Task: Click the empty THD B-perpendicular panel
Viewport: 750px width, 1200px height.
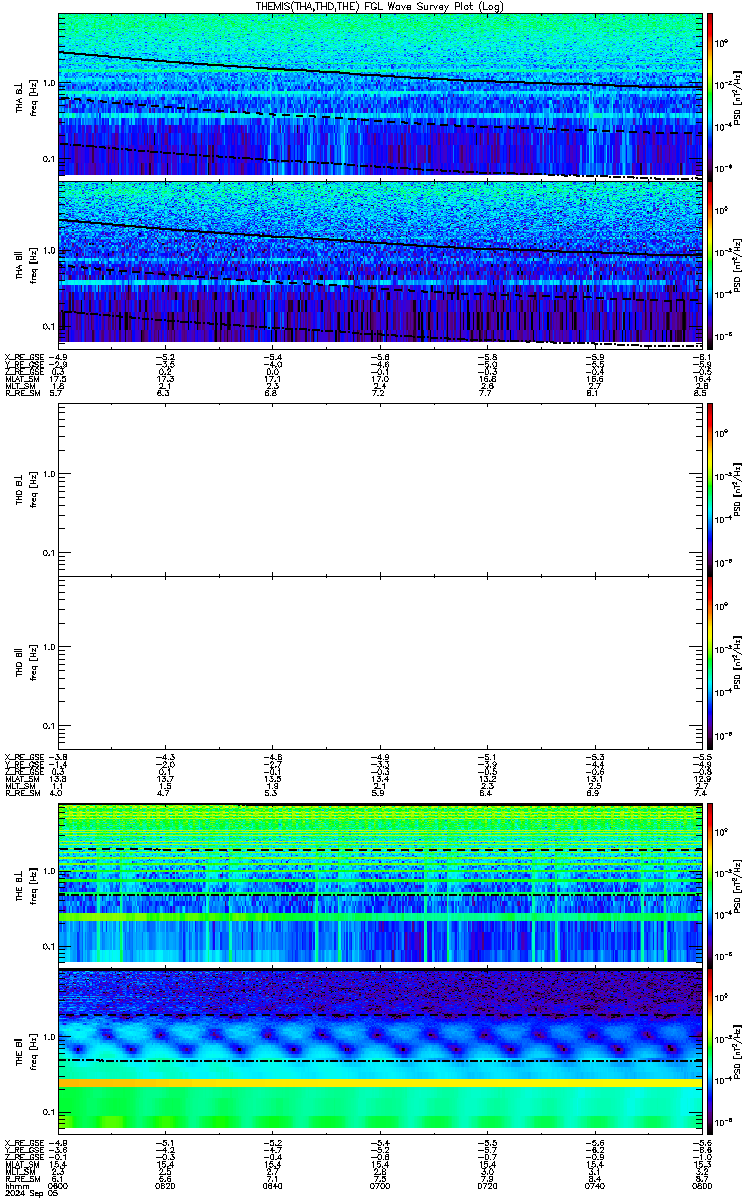Action: 380,489
